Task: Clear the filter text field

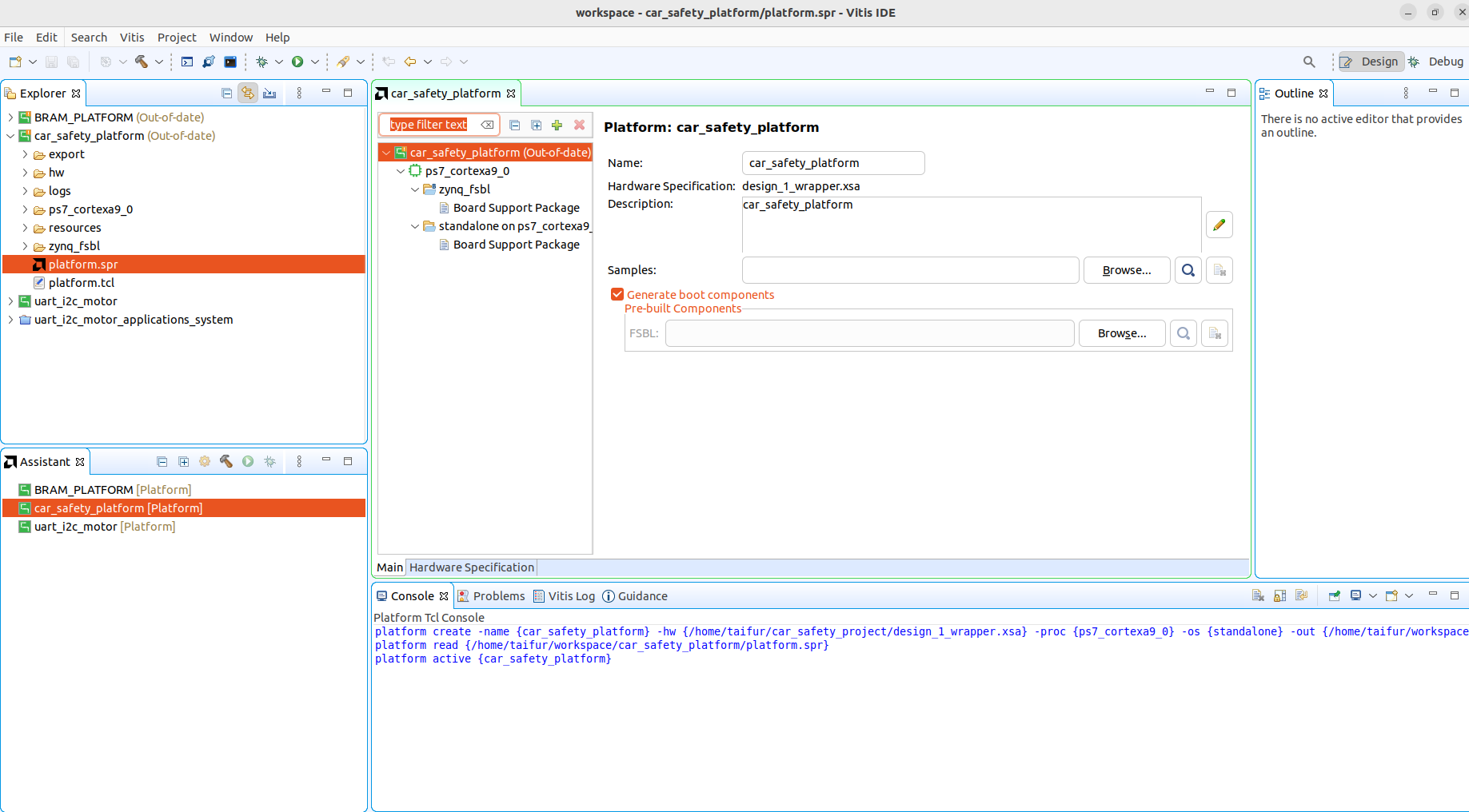Action: tap(487, 125)
